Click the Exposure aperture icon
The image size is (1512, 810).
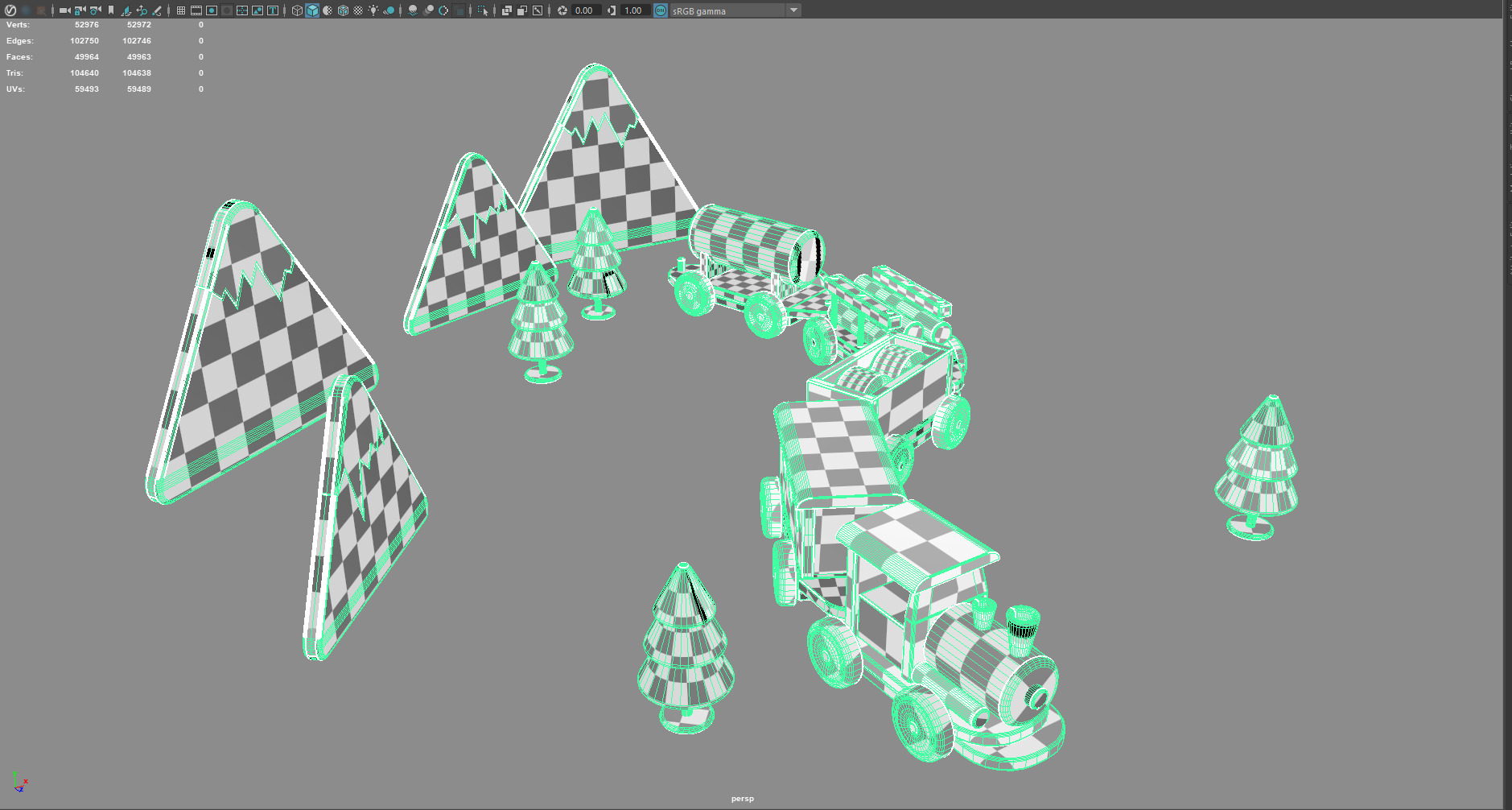pyautogui.click(x=562, y=10)
